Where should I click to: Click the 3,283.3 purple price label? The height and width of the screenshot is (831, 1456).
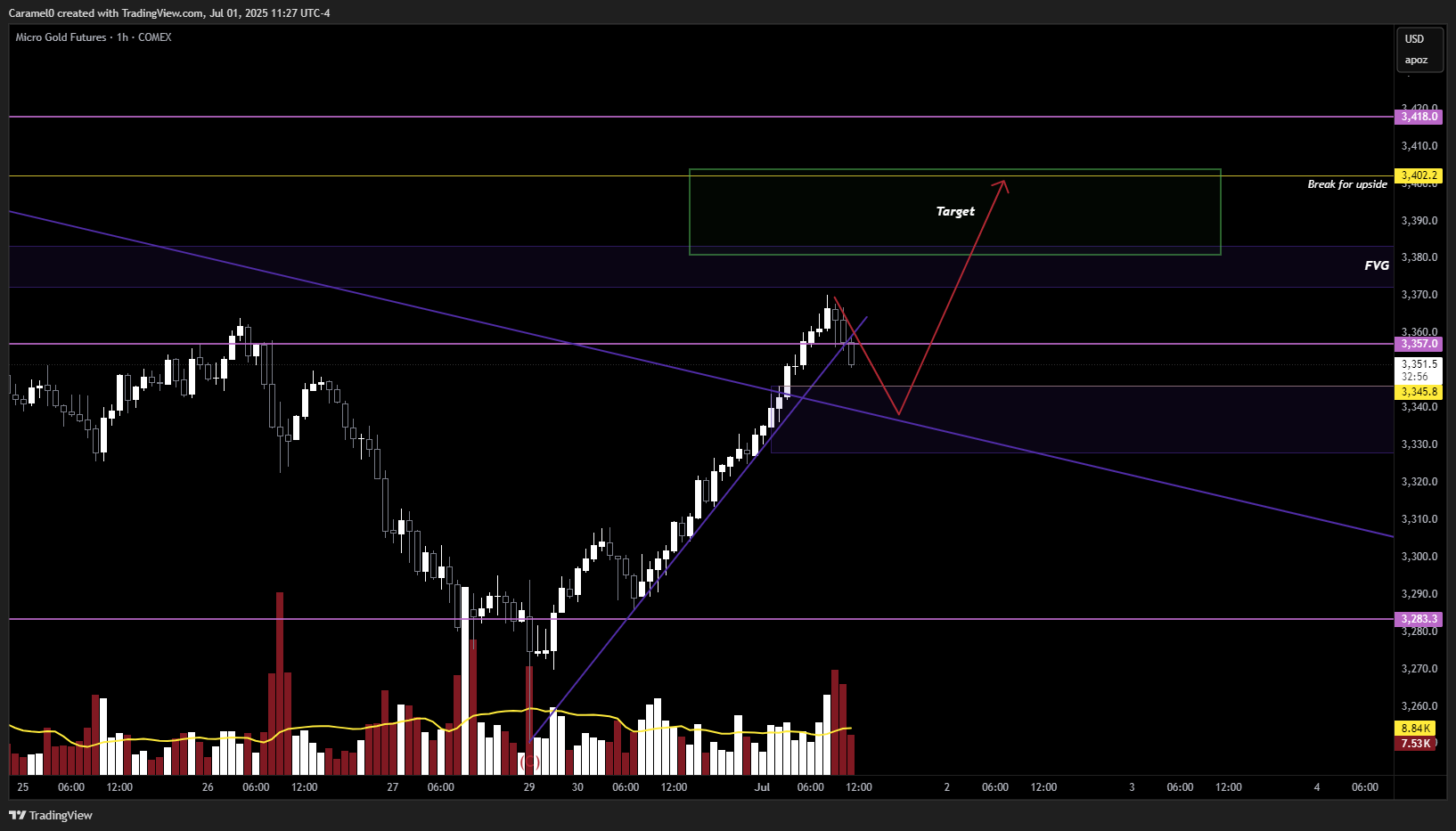pyautogui.click(x=1419, y=619)
